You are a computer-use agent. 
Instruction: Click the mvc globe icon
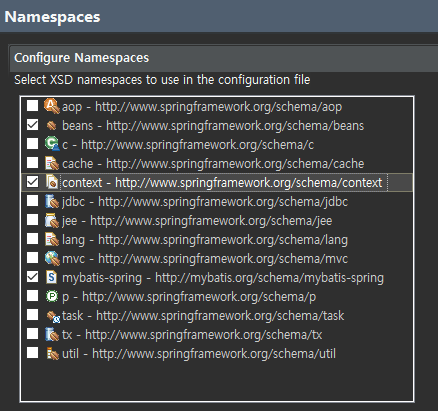pyautogui.click(x=52, y=258)
